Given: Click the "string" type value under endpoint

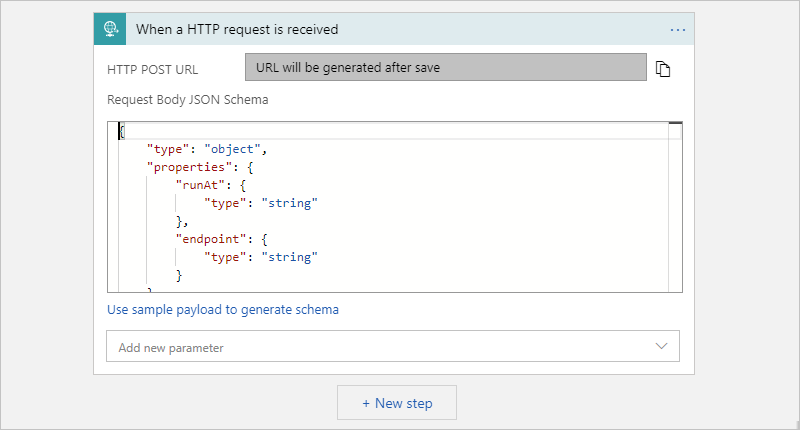Looking at the screenshot, I should (x=288, y=257).
